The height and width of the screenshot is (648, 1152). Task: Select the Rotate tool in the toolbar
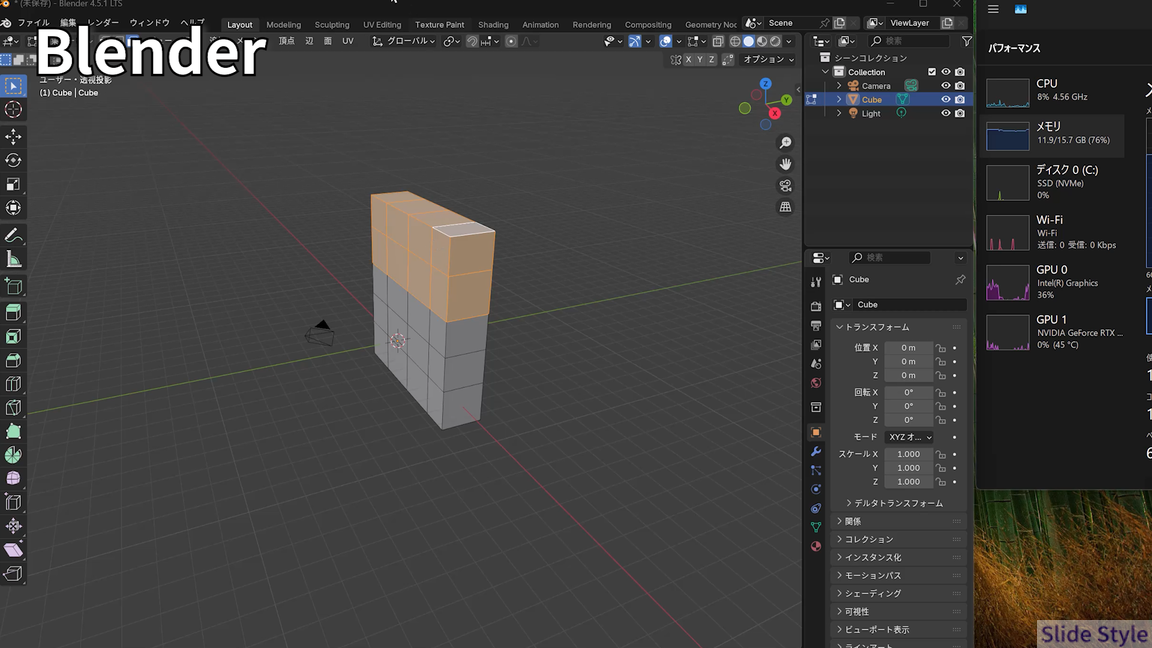tap(13, 160)
